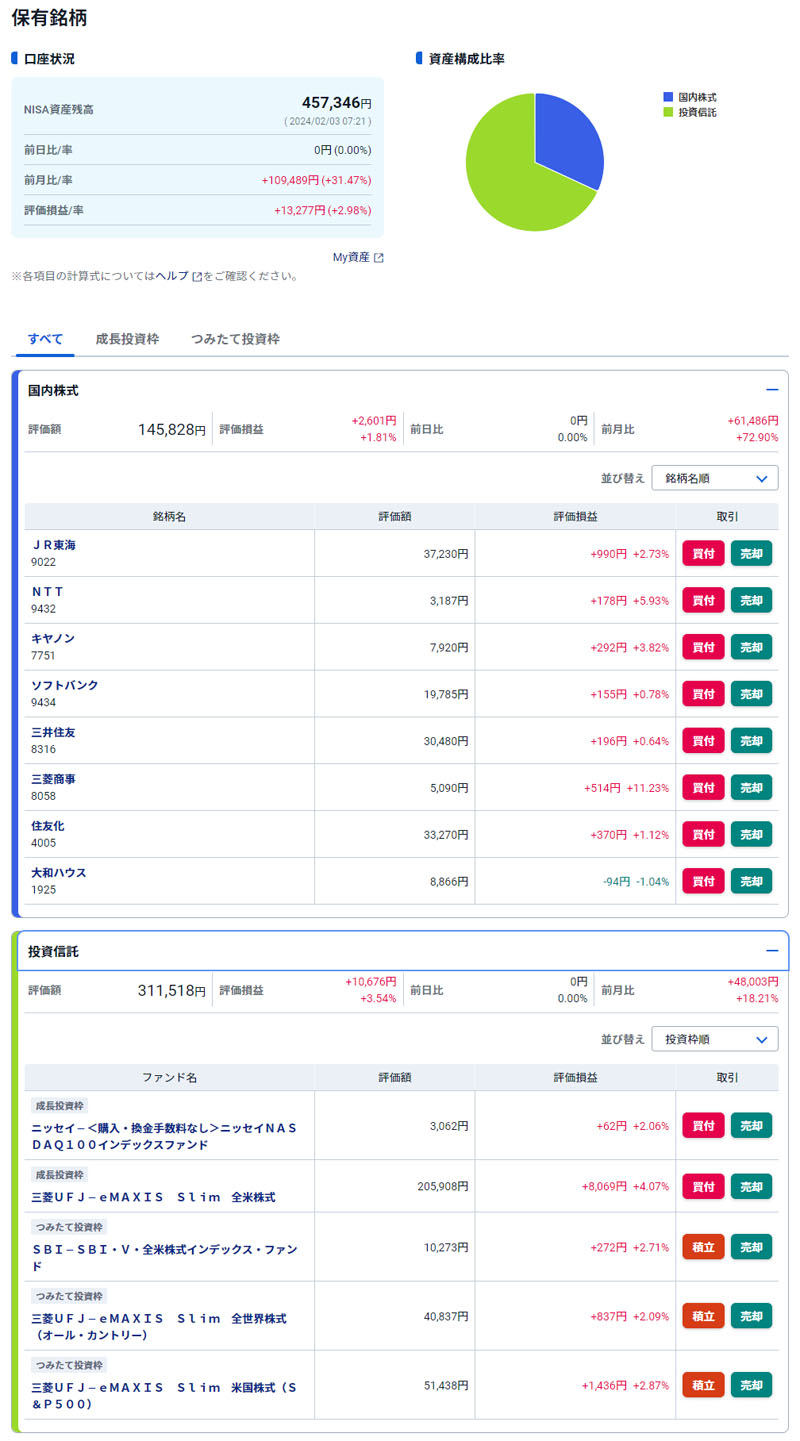The height and width of the screenshot is (1441, 800).
Task: Click the blue 国内株式 legend swatch
Action: (668, 98)
